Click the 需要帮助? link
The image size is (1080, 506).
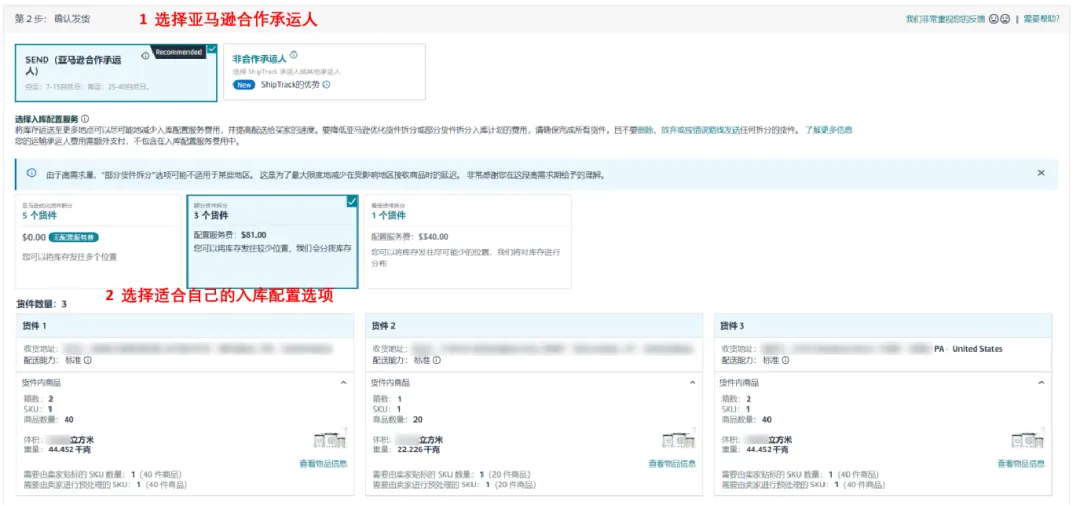click(x=1039, y=19)
